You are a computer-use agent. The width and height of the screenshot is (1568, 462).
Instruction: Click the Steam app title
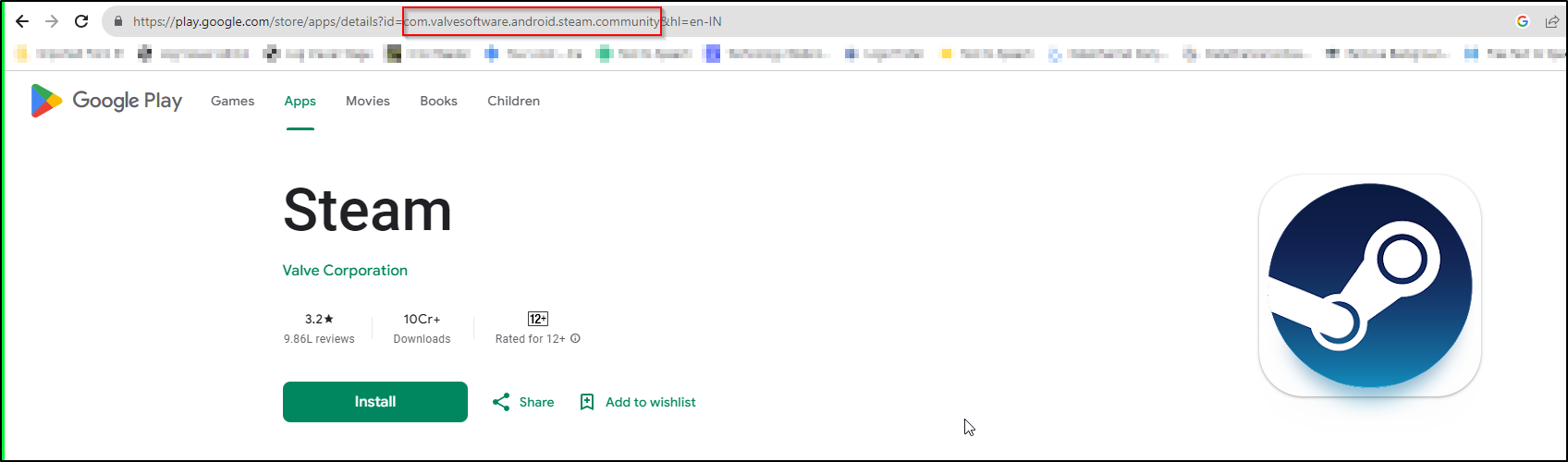coord(368,210)
